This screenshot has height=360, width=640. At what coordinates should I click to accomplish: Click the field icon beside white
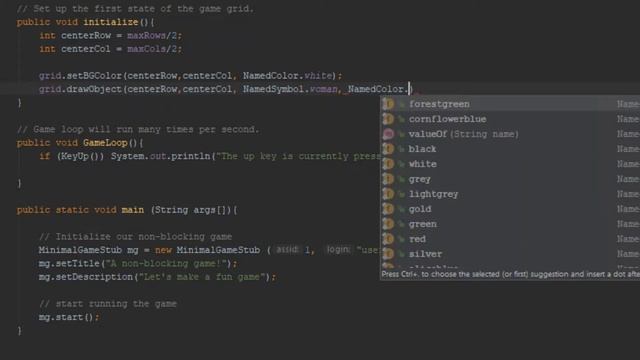pyautogui.click(x=388, y=164)
